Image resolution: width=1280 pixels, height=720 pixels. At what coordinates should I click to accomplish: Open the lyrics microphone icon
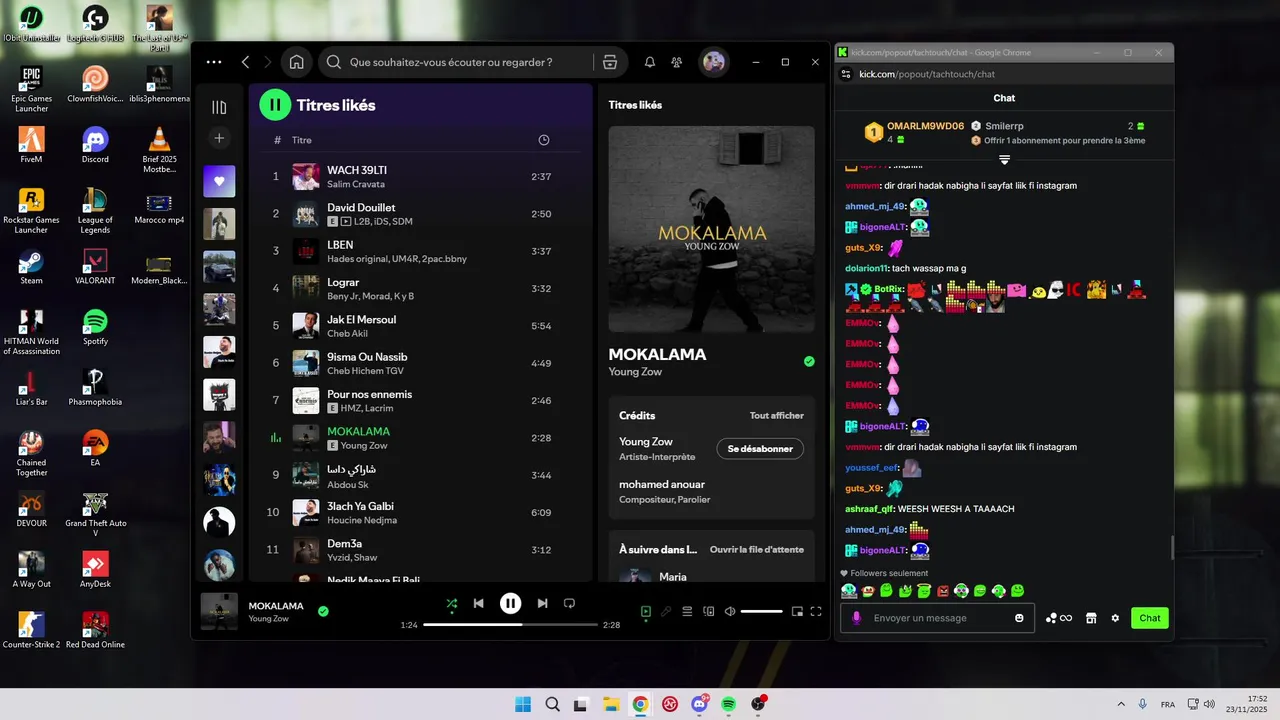666,611
